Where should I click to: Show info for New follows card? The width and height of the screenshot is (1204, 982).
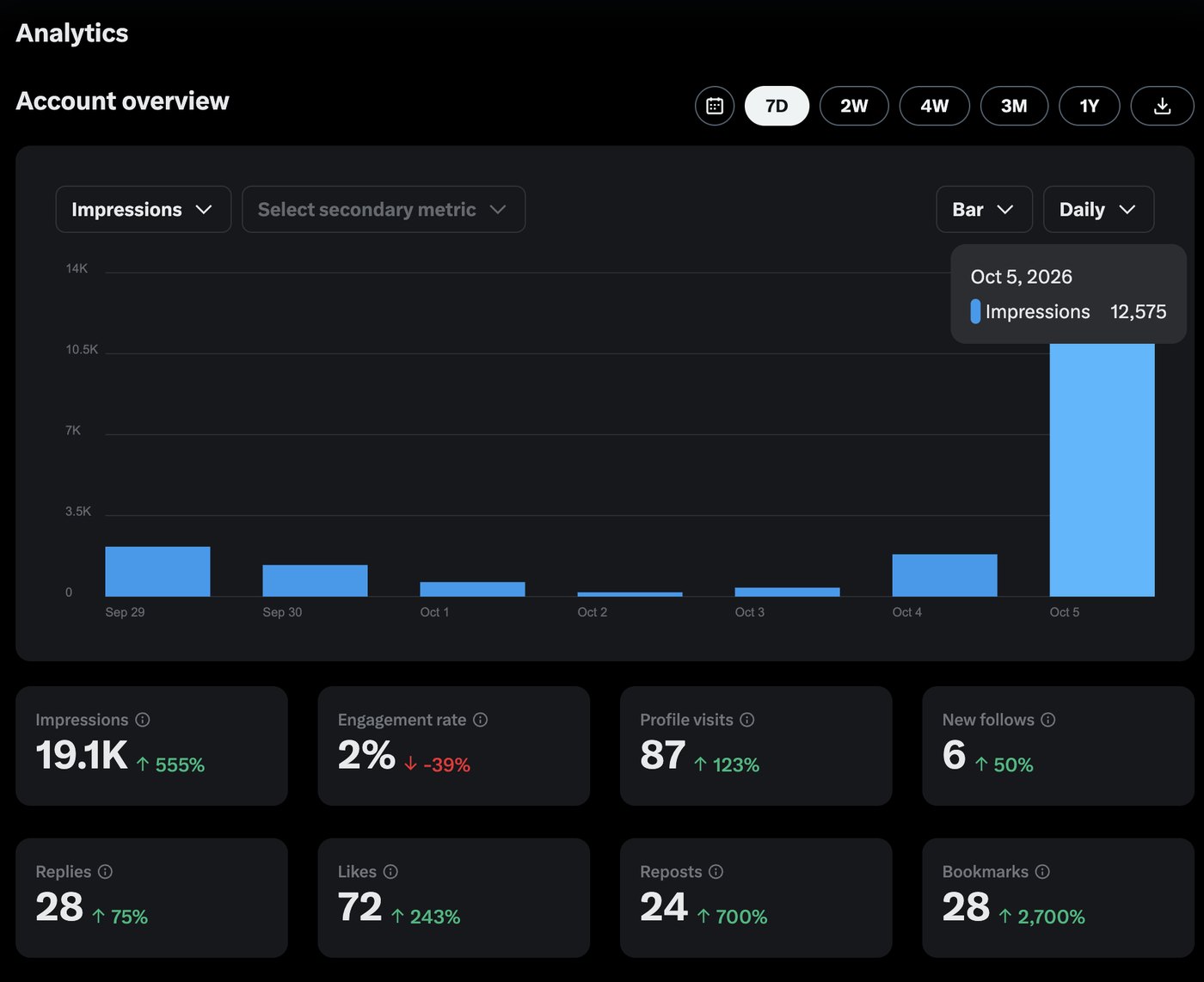pos(1048,720)
